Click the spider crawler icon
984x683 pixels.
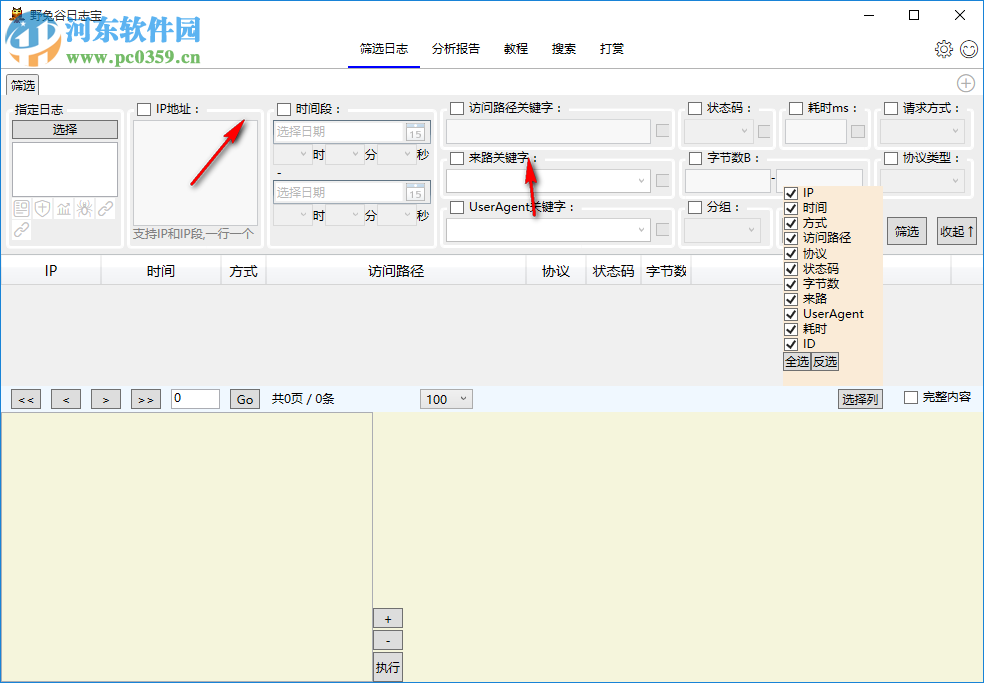(x=85, y=208)
